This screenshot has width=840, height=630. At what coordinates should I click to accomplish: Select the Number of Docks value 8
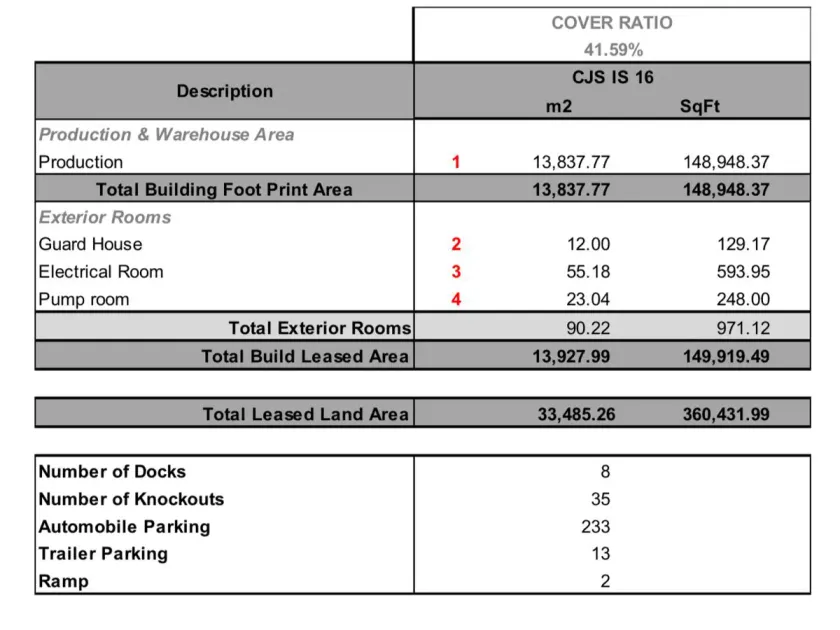coord(605,471)
